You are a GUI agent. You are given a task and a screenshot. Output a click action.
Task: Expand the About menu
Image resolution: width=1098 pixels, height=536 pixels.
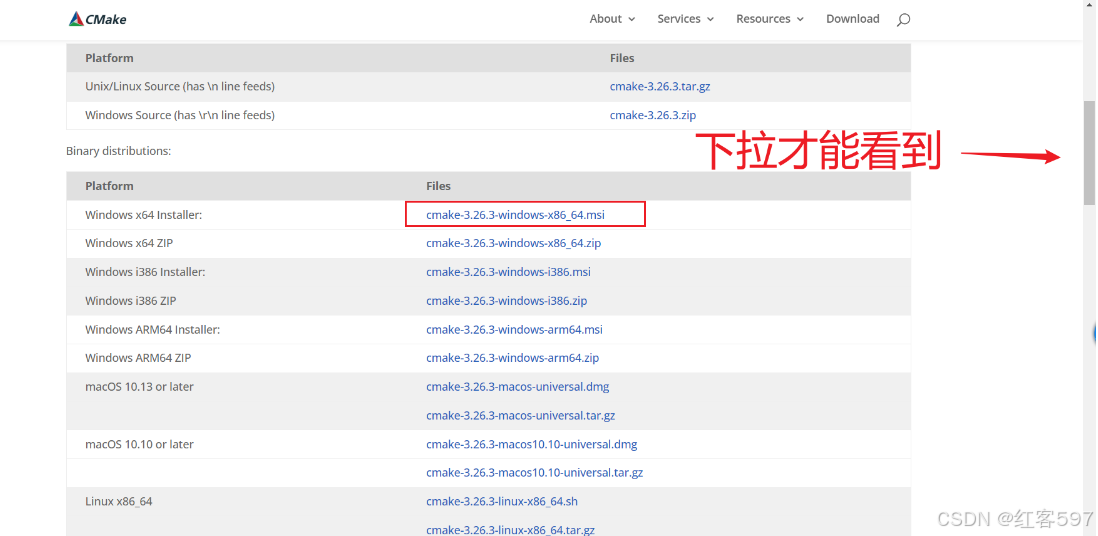click(612, 19)
